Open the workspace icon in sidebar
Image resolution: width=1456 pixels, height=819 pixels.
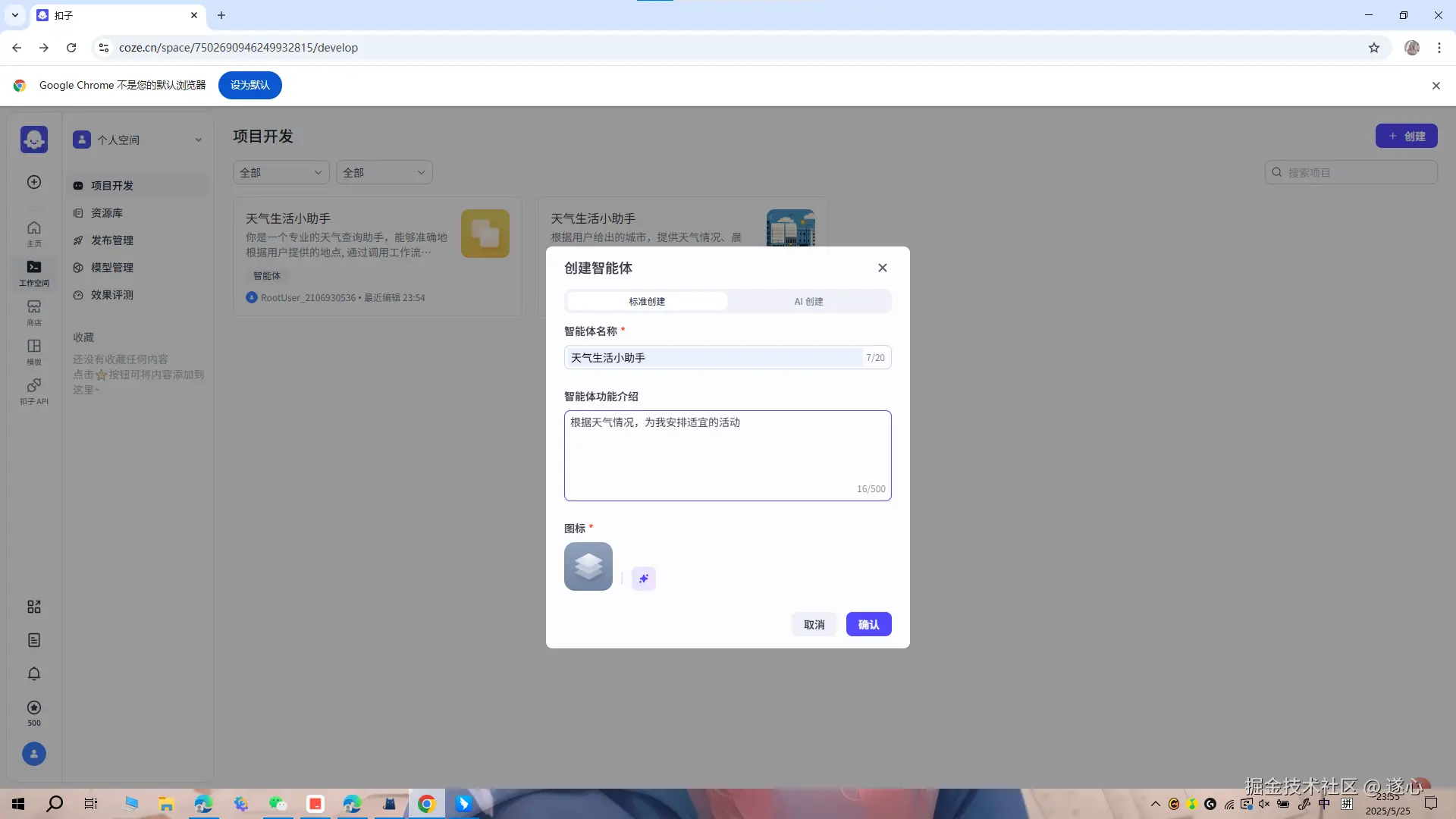34,271
